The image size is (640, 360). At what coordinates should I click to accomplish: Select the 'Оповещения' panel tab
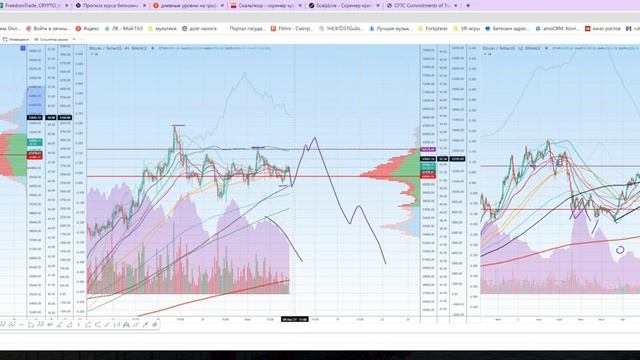(16, 40)
